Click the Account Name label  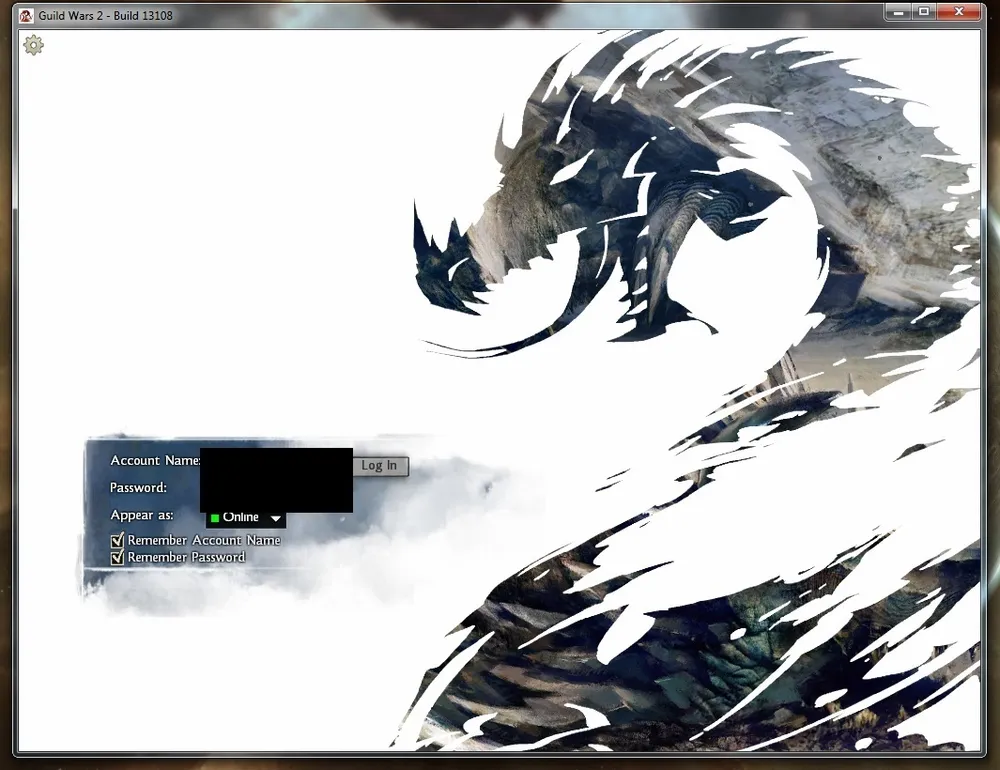155,461
